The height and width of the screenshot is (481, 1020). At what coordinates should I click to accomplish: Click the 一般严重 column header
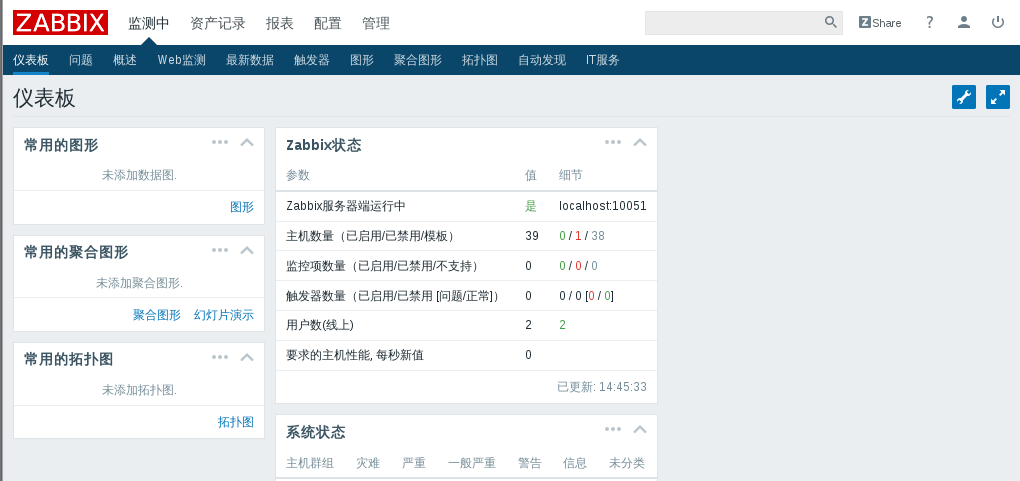(x=472, y=463)
